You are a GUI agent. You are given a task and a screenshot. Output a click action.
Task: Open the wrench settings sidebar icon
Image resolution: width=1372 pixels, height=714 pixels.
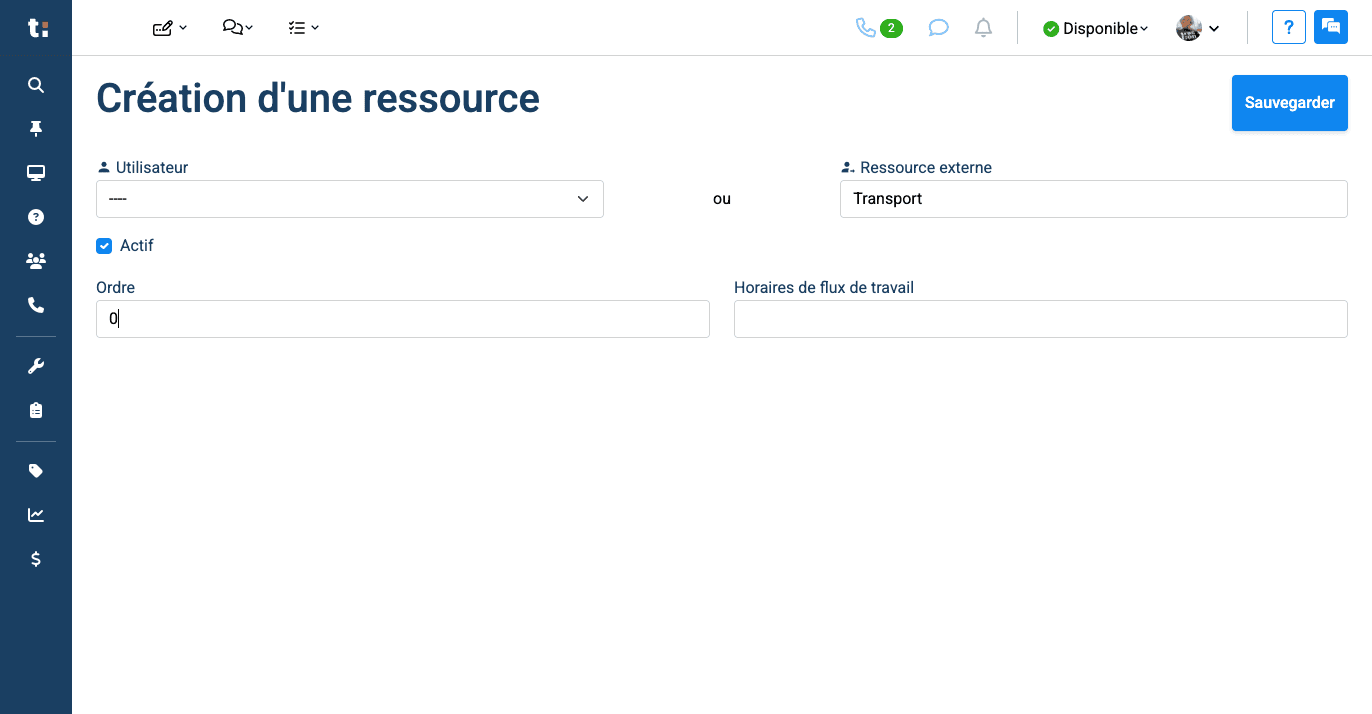(x=36, y=366)
